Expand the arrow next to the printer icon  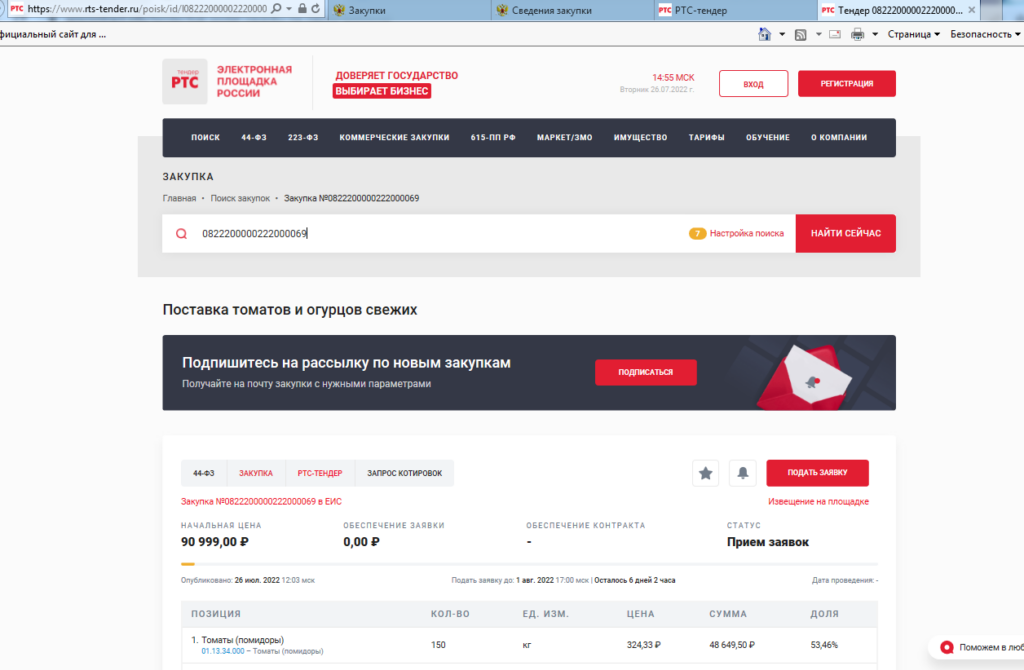(874, 34)
